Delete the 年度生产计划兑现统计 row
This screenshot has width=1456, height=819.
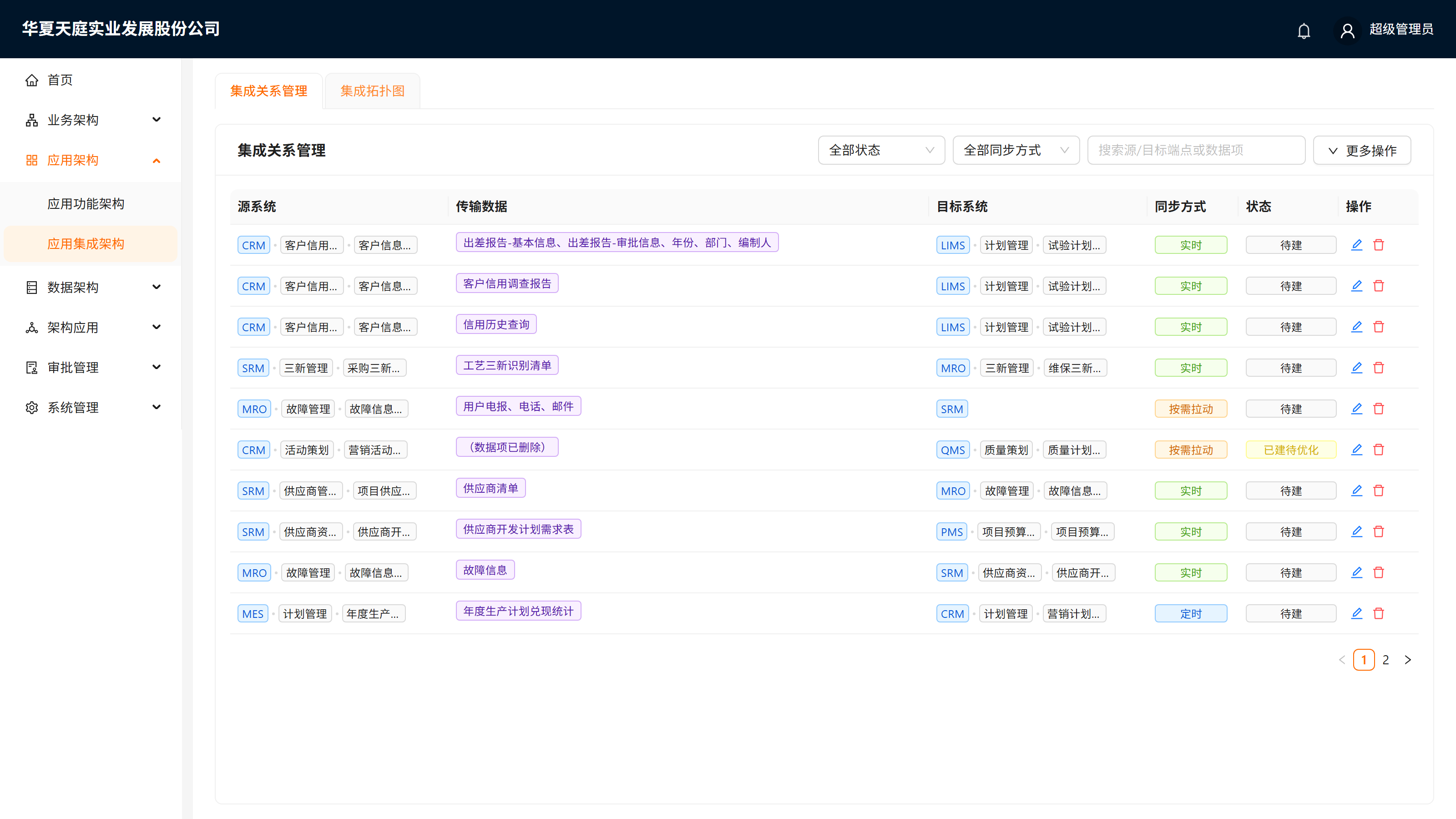click(x=1379, y=614)
